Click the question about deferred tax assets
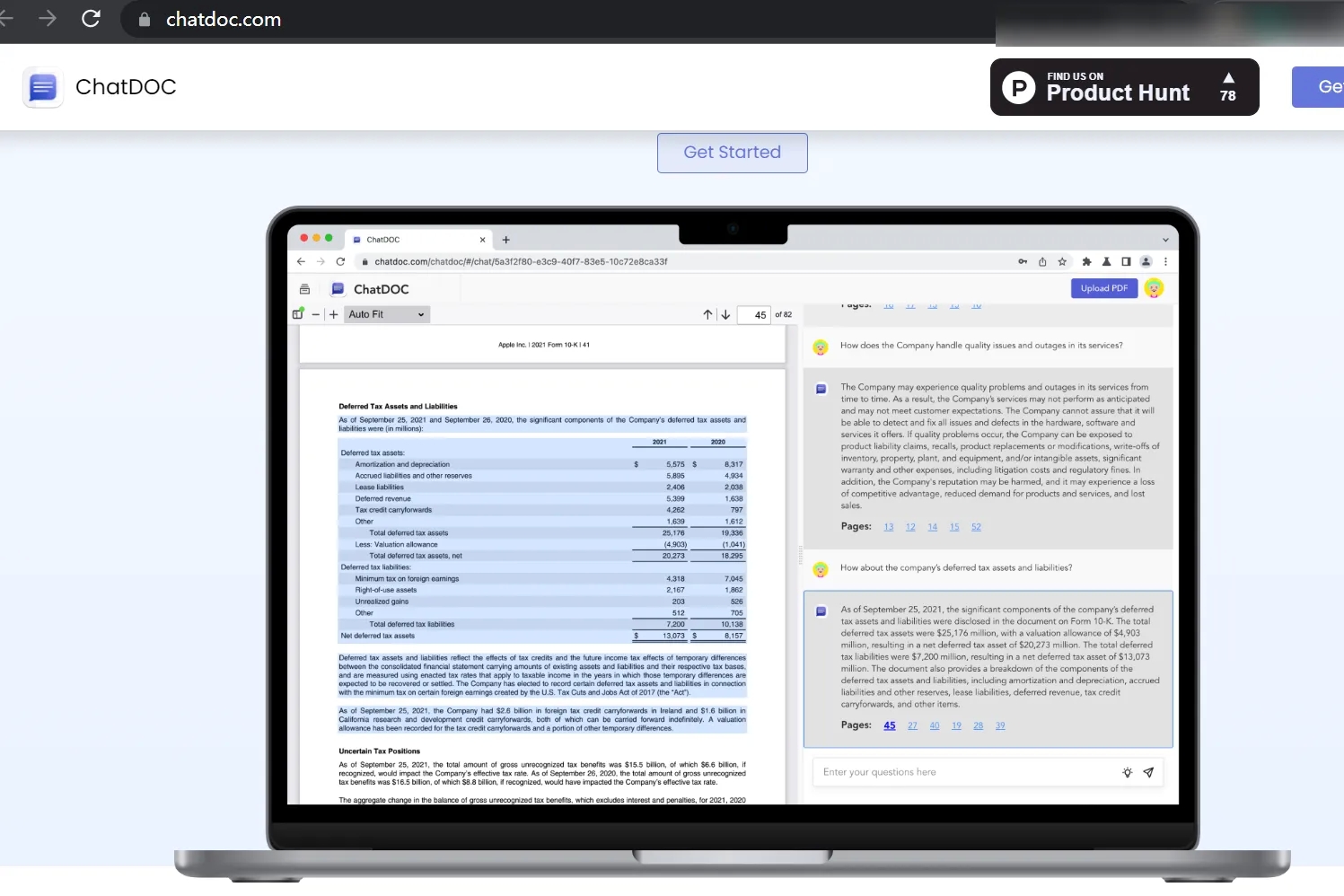 956,568
